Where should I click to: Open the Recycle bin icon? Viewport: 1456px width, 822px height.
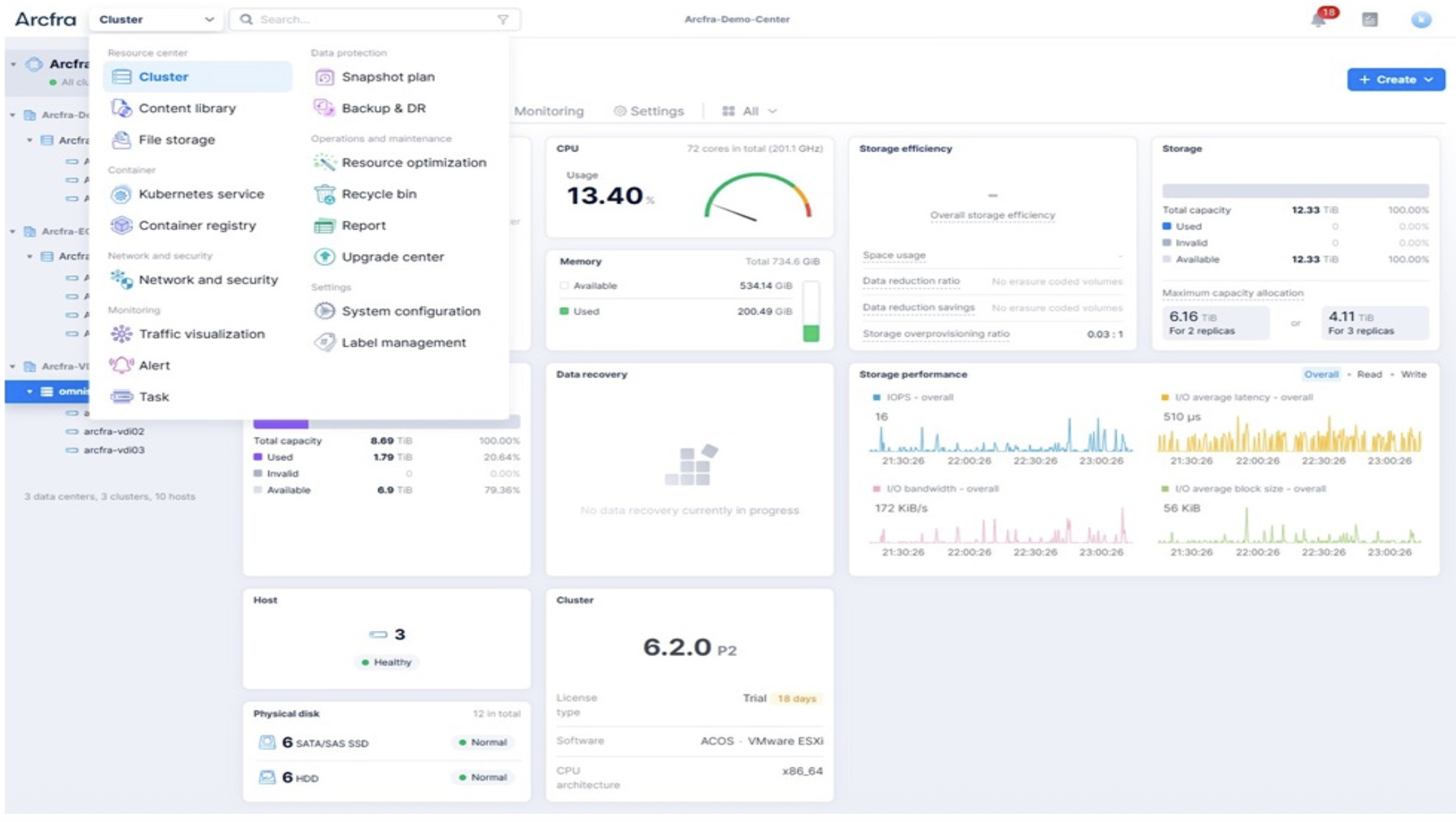coord(324,195)
